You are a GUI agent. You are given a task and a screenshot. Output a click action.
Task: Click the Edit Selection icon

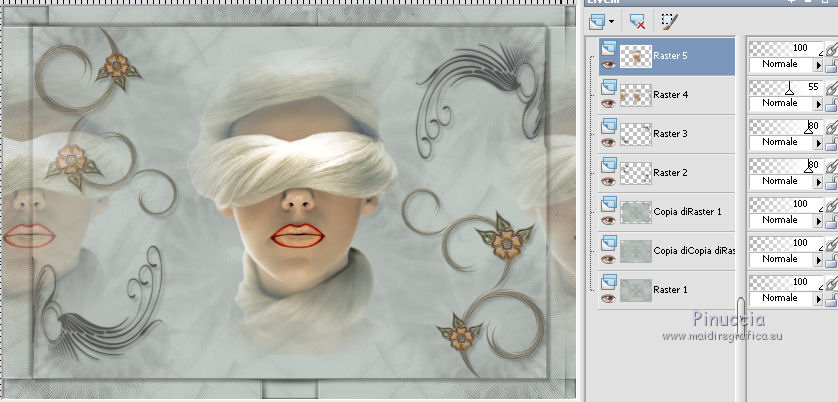(669, 19)
